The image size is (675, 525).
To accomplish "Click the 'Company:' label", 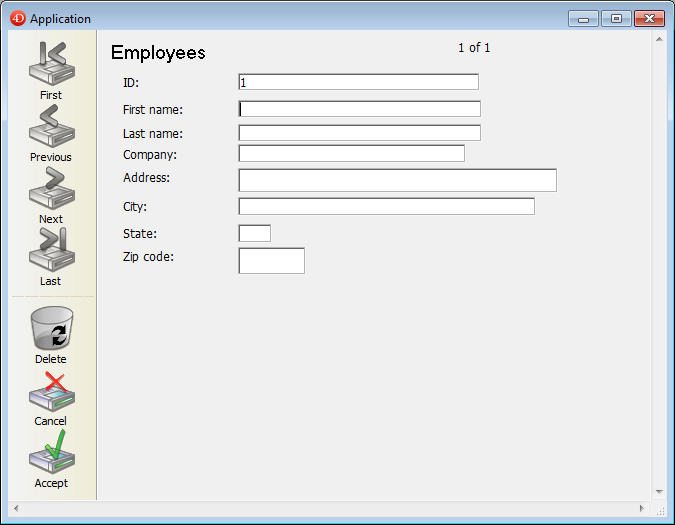I will tap(150, 154).
